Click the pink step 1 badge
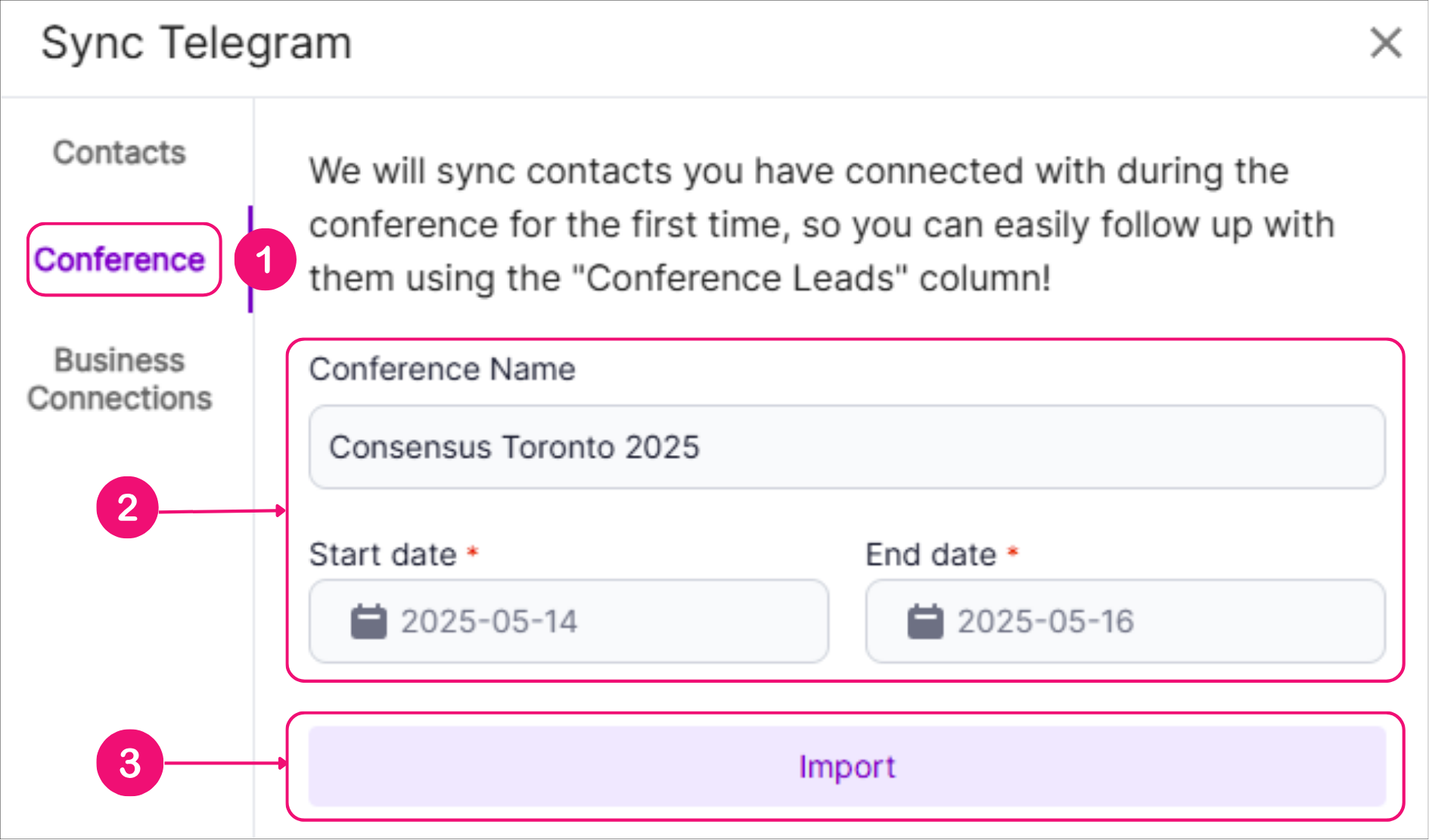 [265, 260]
